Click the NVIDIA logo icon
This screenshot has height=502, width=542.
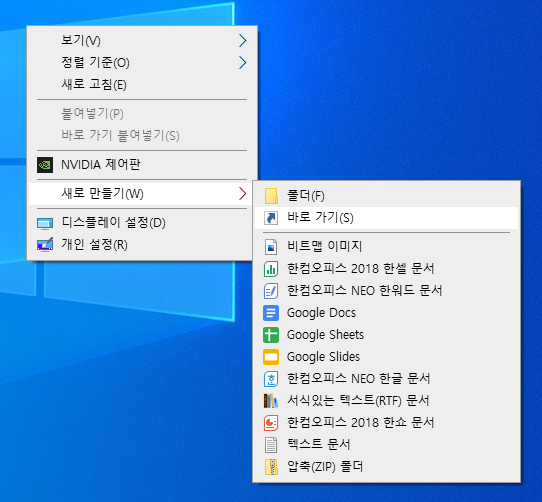[45, 165]
